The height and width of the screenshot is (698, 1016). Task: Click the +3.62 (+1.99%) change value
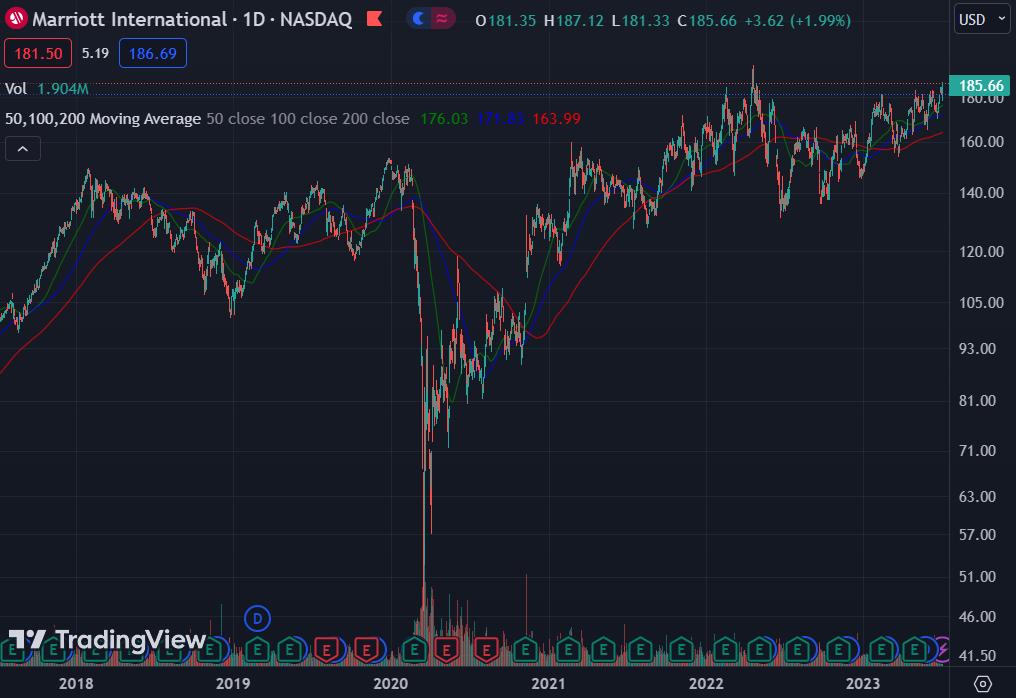[x=797, y=20]
